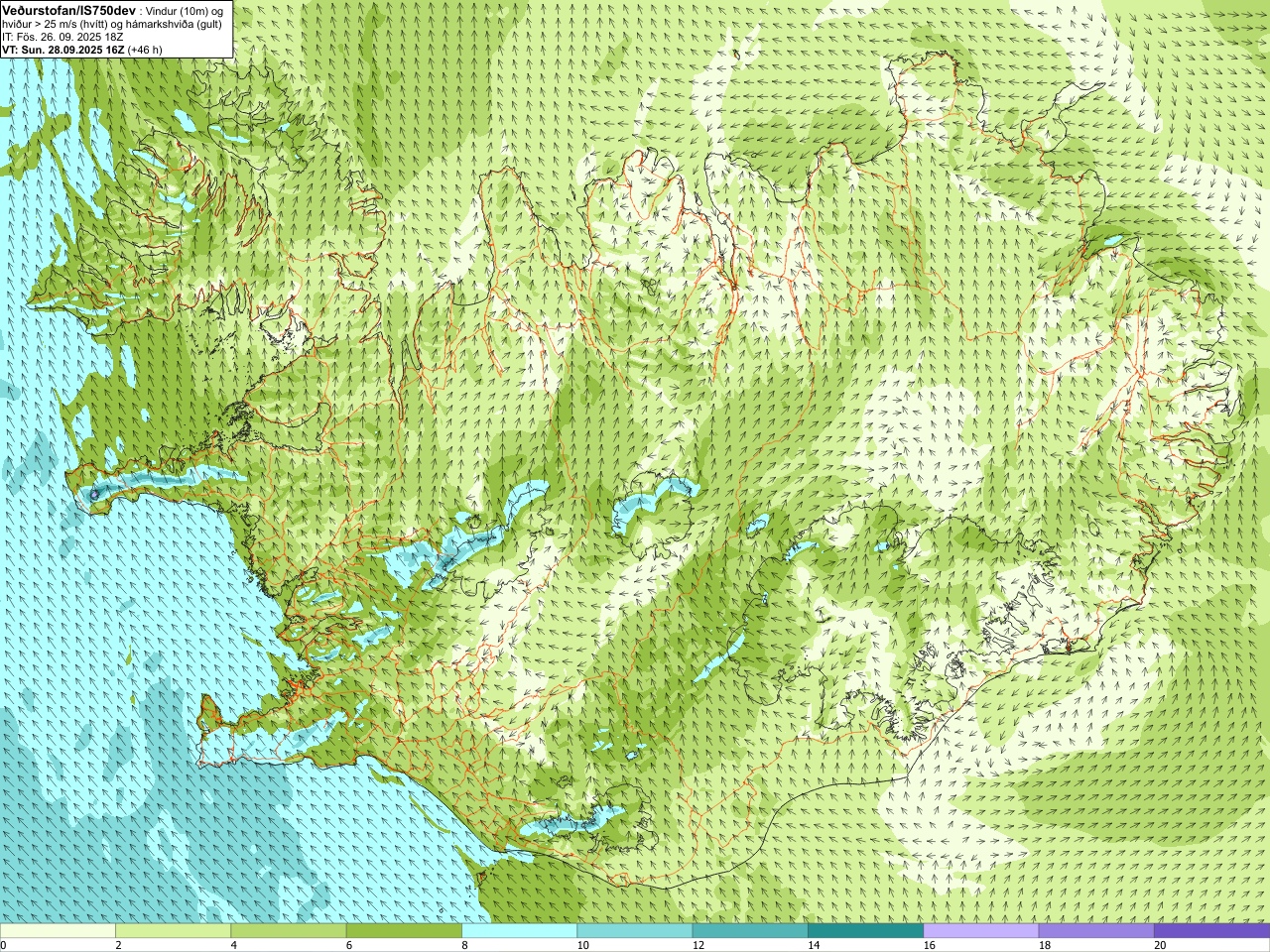
Task: Select the medium green 4–6 m/s legend swatch
Action: pyautogui.click(x=288, y=931)
